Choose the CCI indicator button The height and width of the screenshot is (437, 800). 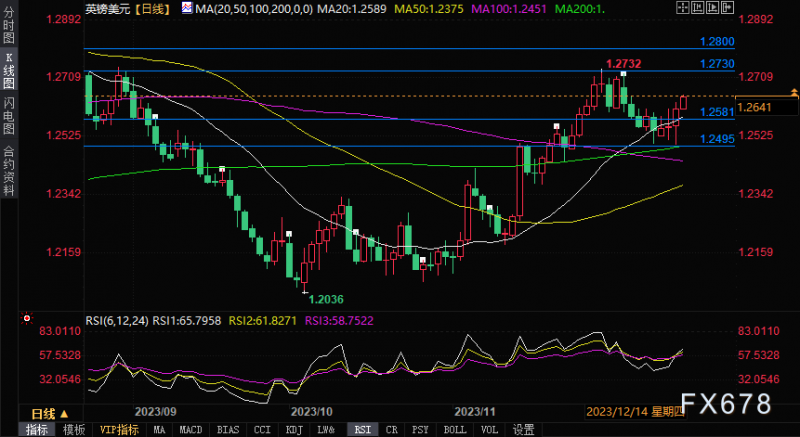pyautogui.click(x=262, y=430)
